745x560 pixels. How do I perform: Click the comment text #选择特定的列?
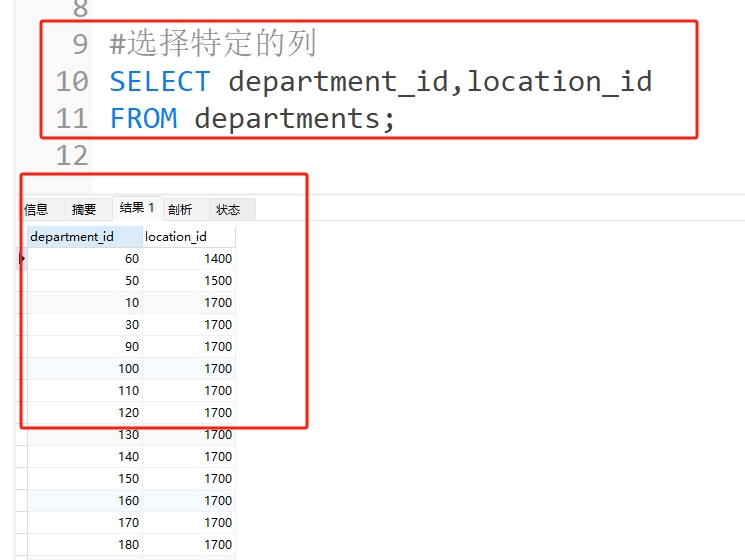[x=213, y=44]
